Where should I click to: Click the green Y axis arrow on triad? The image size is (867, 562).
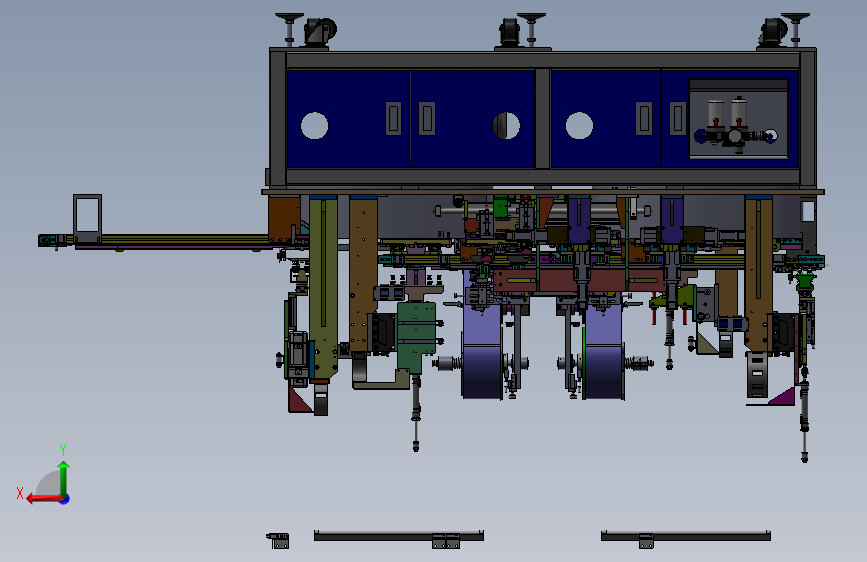tap(64, 479)
